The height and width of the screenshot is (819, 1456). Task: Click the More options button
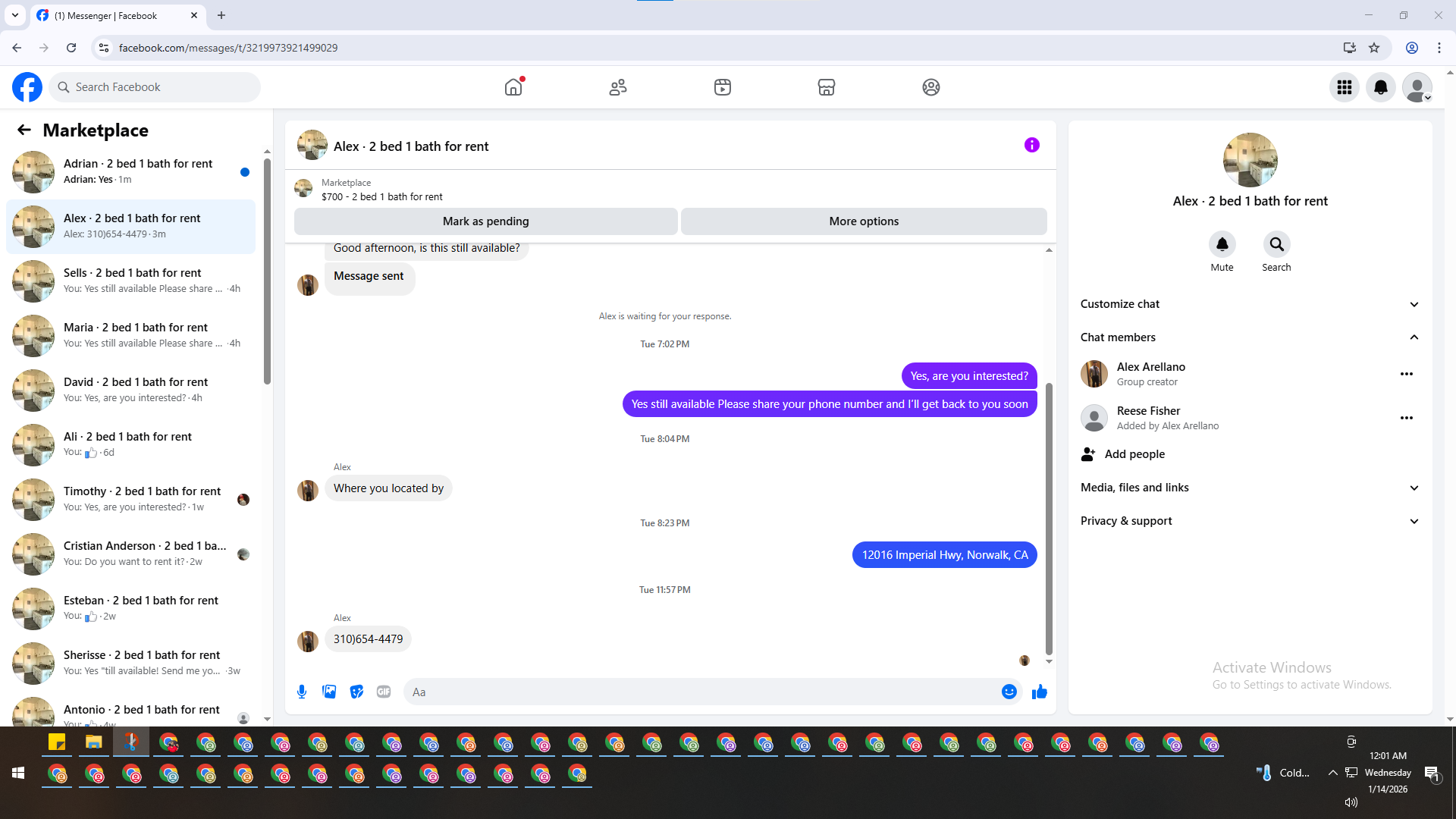(863, 221)
